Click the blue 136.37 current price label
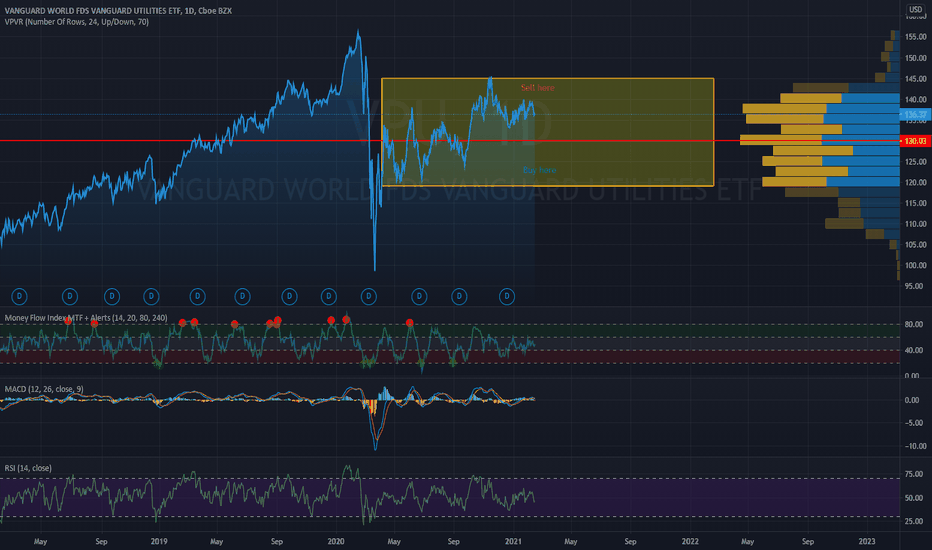932x550 pixels. click(x=915, y=114)
